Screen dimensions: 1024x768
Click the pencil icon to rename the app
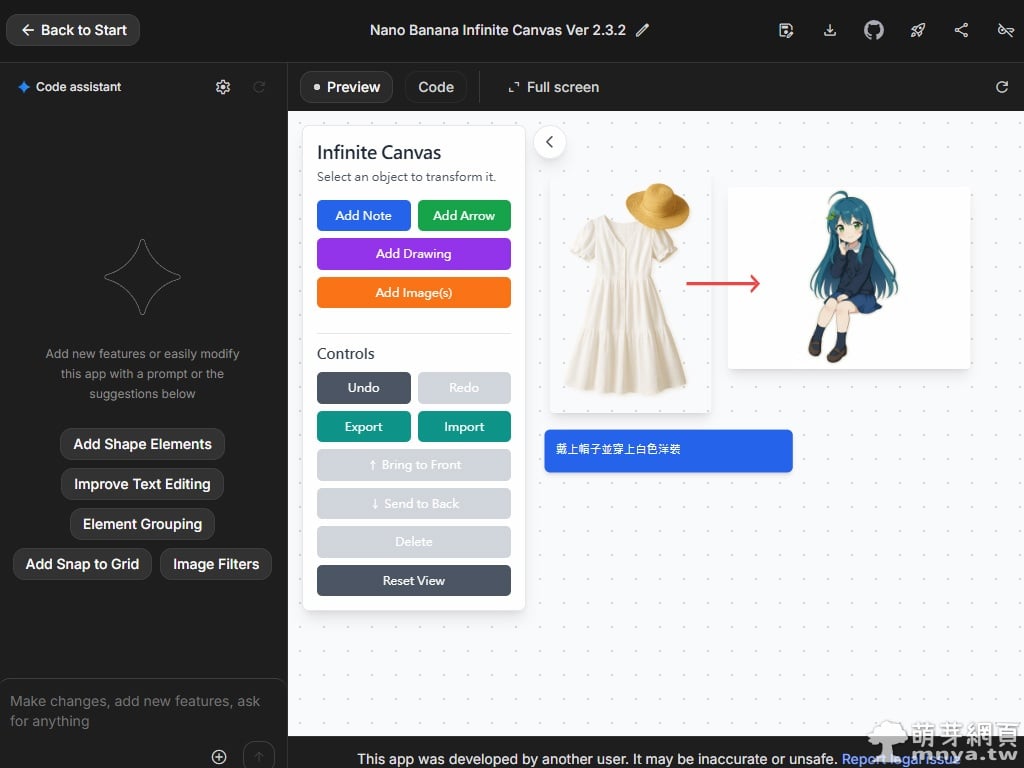(x=642, y=30)
